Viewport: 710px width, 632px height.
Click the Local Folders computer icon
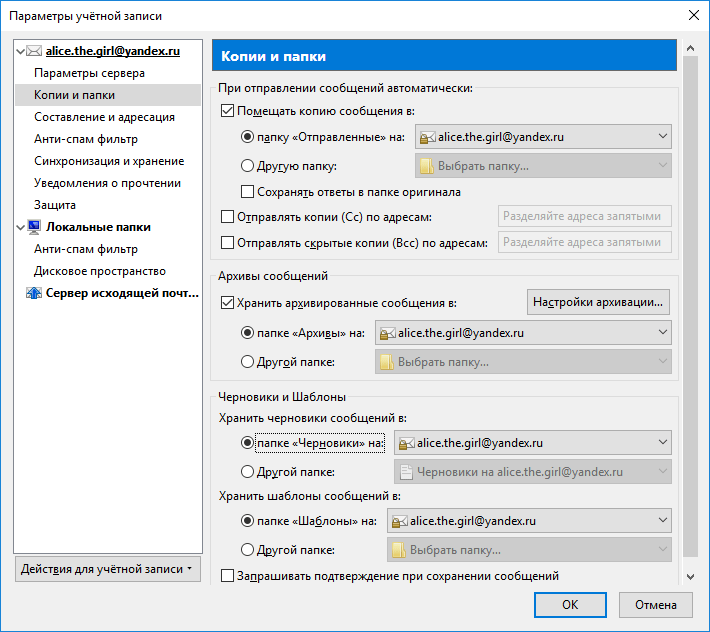point(34,227)
